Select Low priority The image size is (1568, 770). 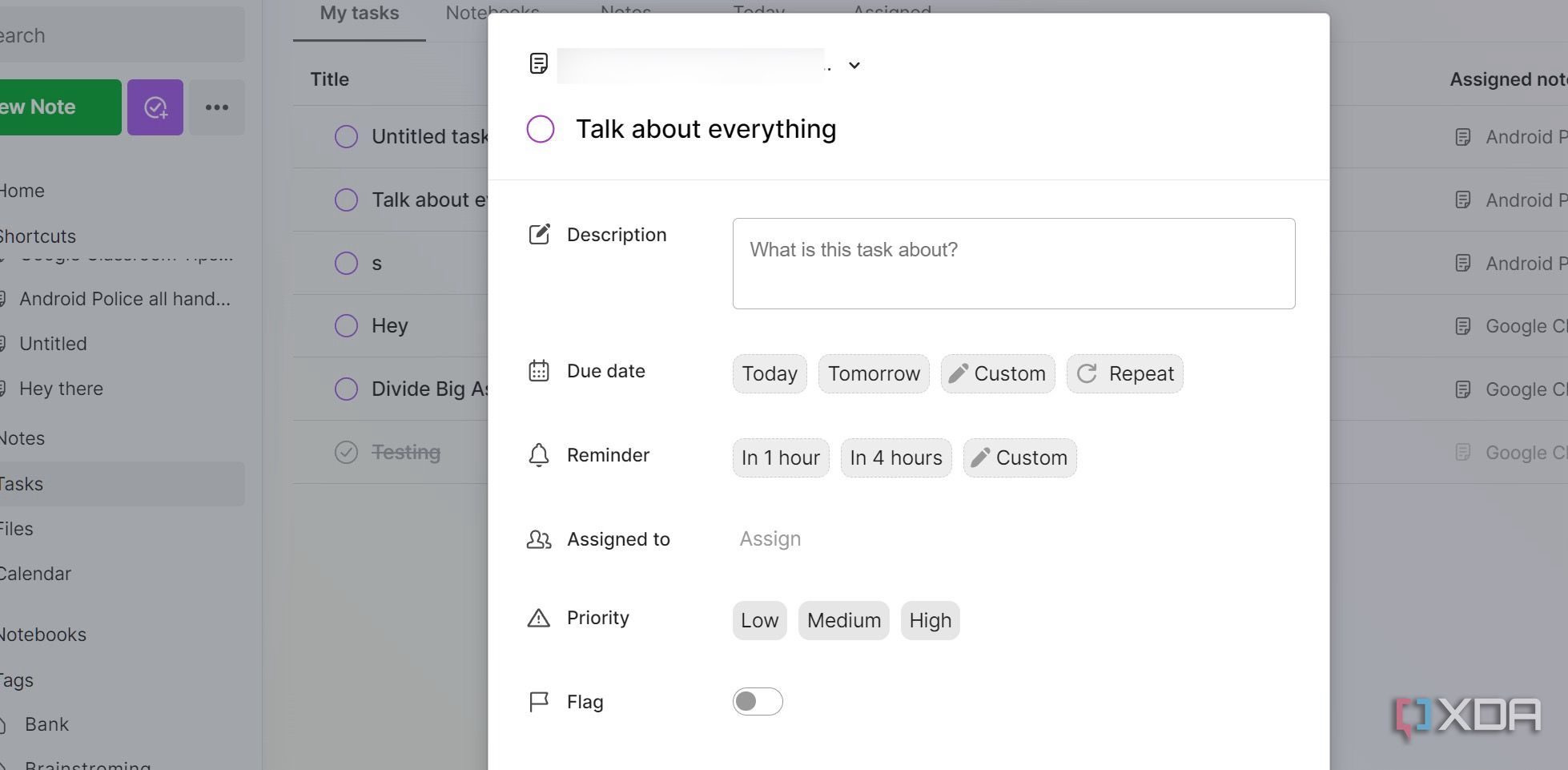(759, 620)
